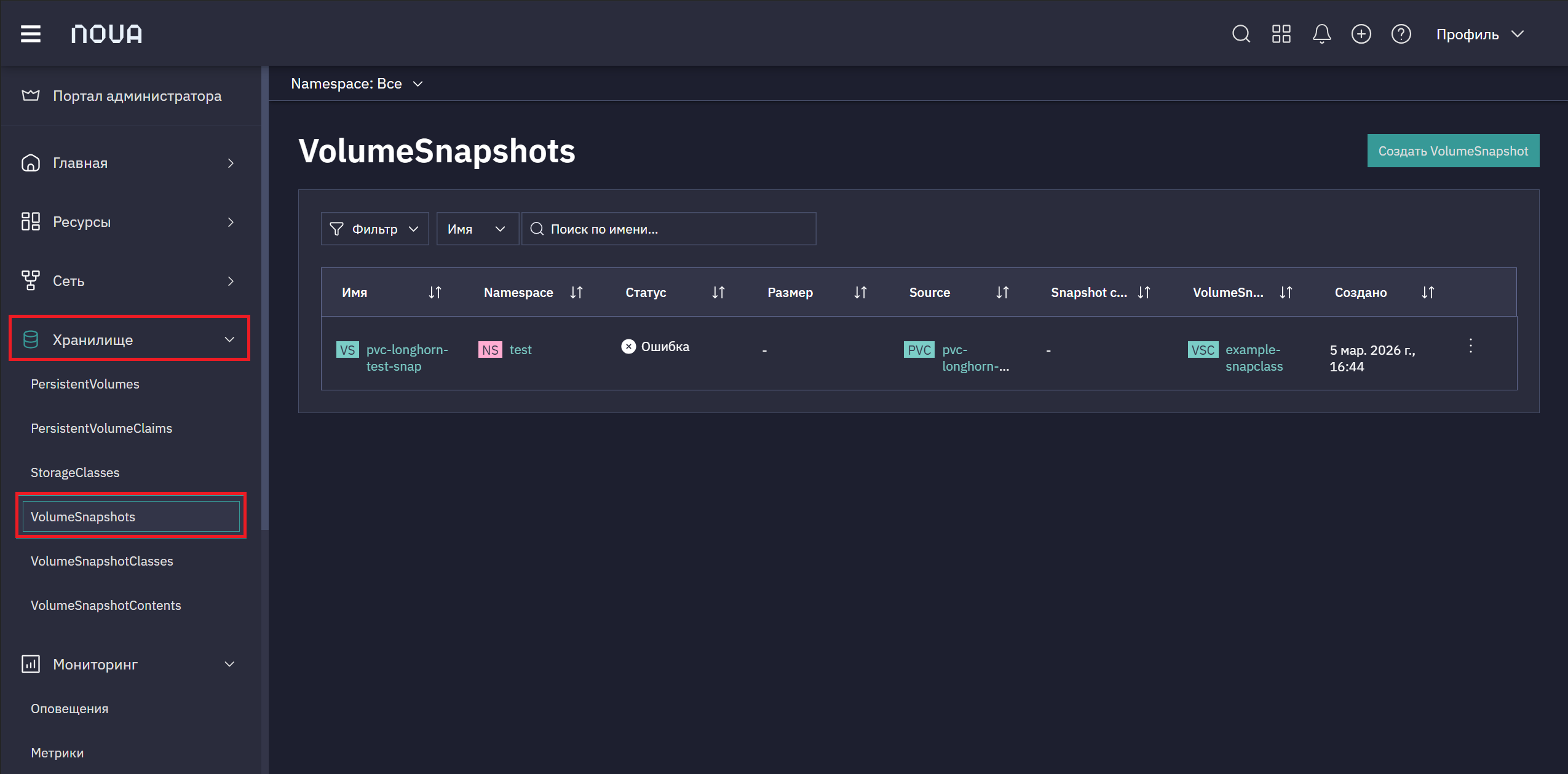Sort table by Имя column arrows
1568x774 pixels.
pyautogui.click(x=435, y=293)
